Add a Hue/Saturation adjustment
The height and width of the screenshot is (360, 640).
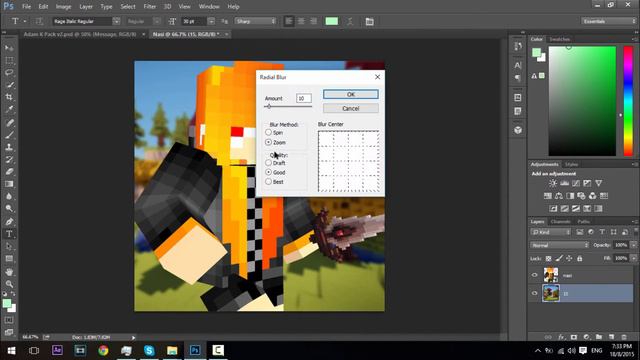(547, 196)
